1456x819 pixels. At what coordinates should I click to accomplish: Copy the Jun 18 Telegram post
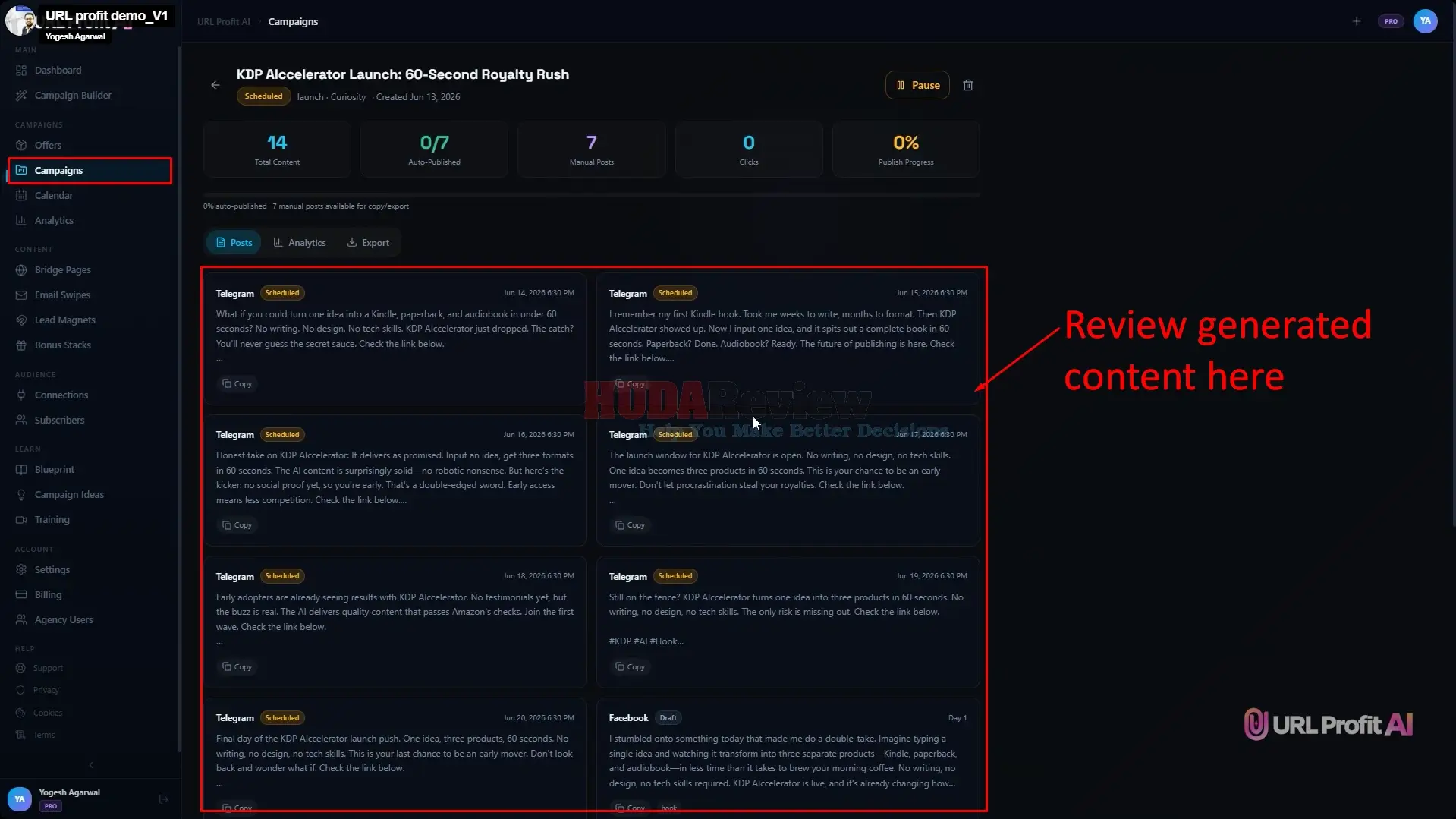[237, 666]
